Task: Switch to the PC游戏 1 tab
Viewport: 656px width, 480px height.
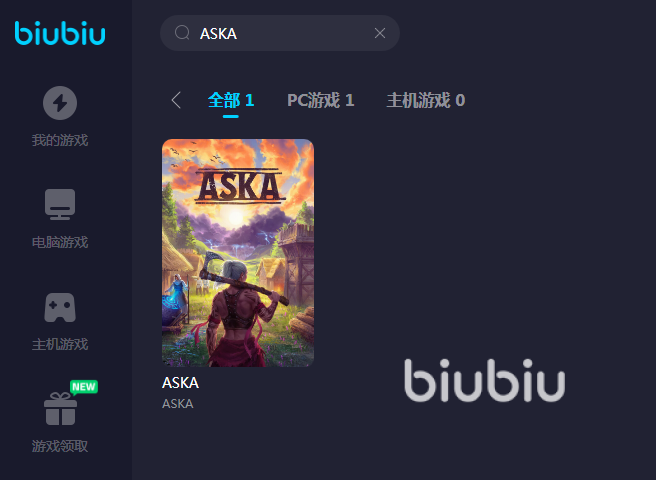Action: click(320, 100)
